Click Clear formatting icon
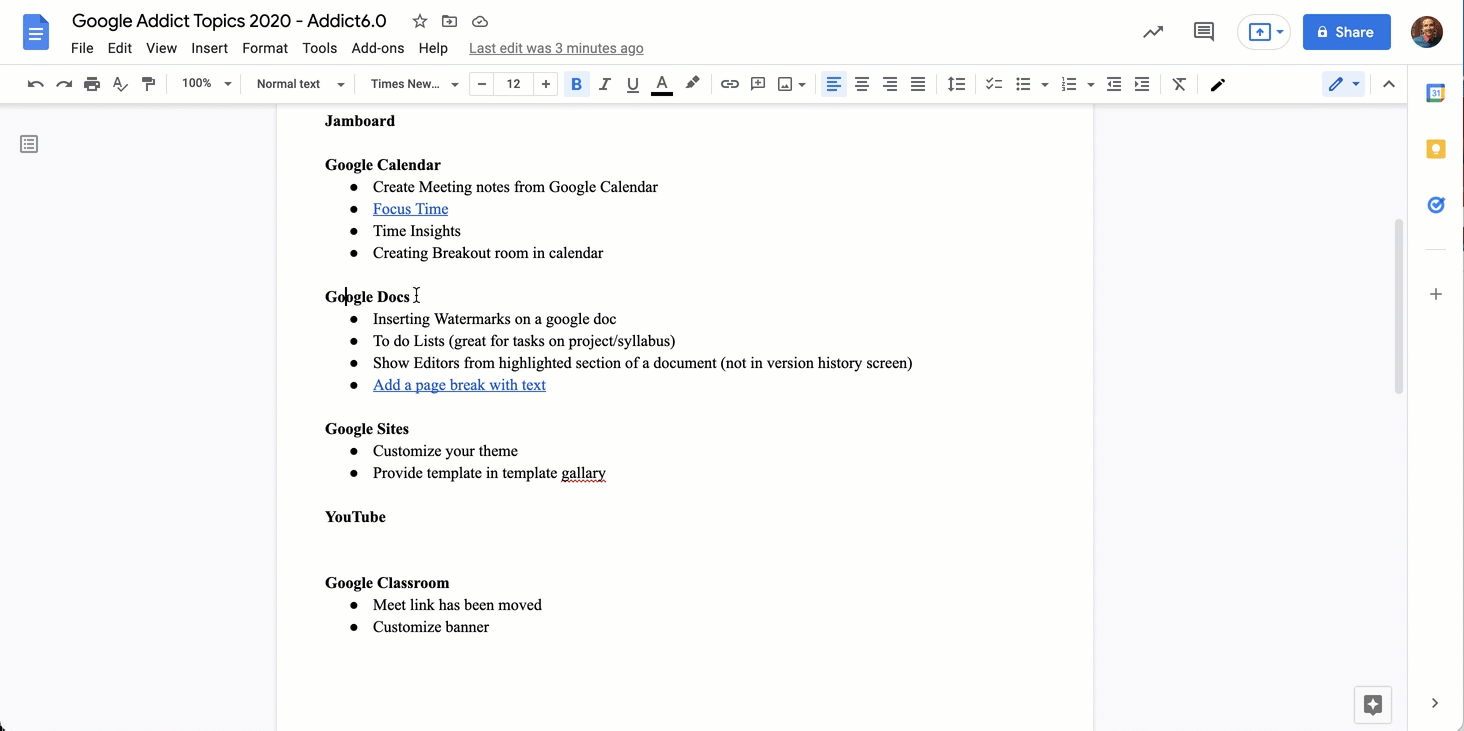 tap(1179, 84)
